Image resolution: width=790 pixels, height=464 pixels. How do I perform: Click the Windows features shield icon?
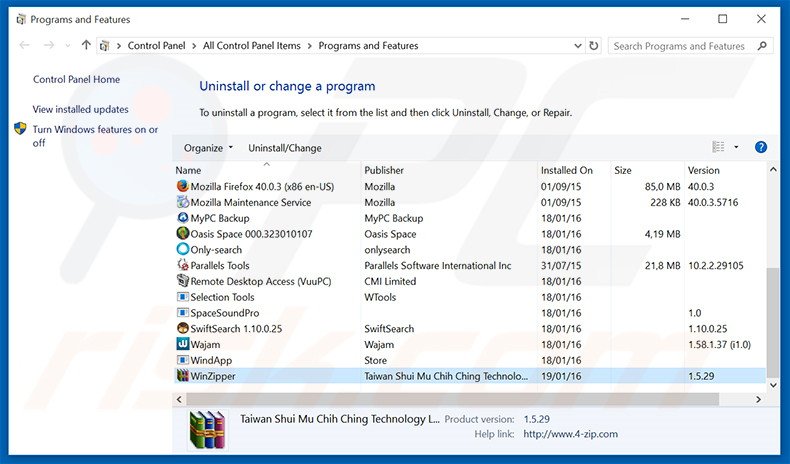(20, 128)
